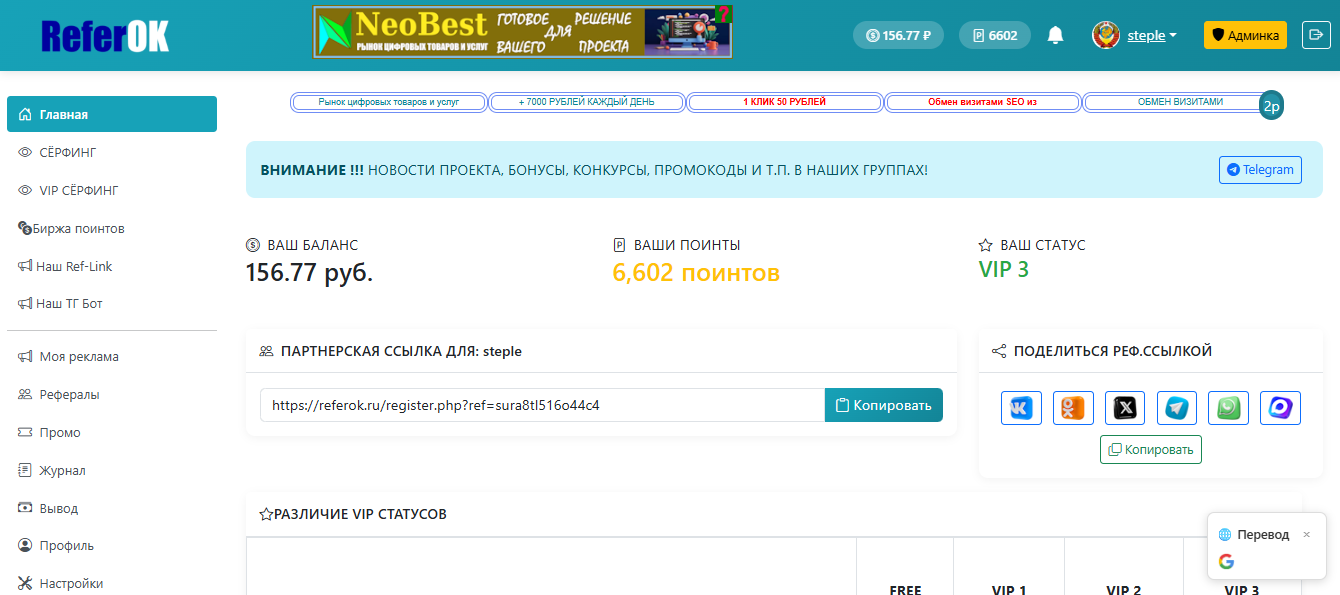Open the notifications bell icon
Image resolution: width=1340 pixels, height=595 pixels.
(1055, 35)
